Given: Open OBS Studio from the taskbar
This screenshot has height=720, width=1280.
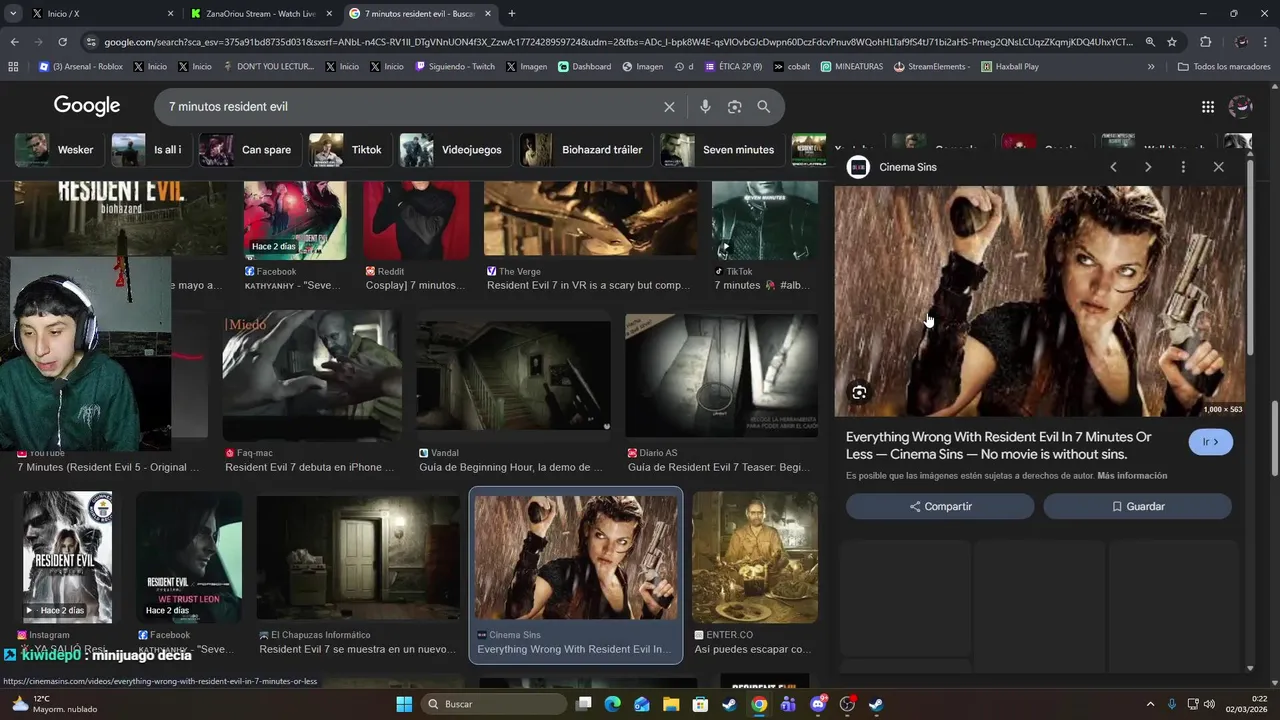Looking at the screenshot, I should point(847,704).
